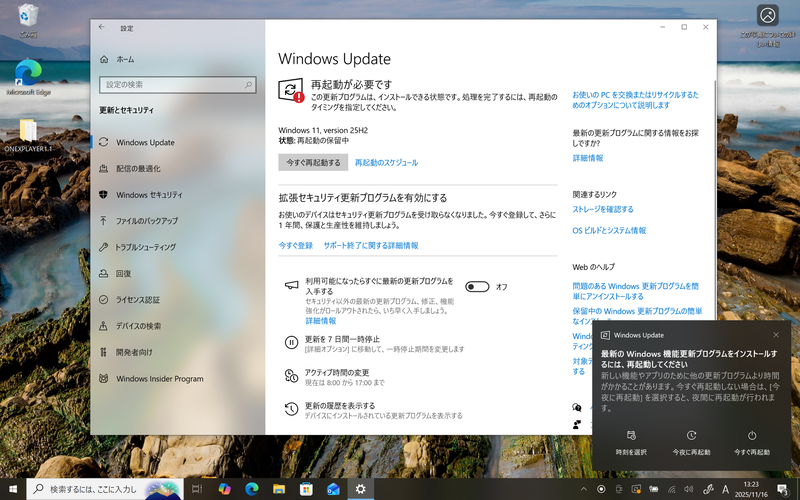Select the ONEXPLAYER1.1 desktop folder
Viewport: 800px width, 500px height.
pos(29,135)
